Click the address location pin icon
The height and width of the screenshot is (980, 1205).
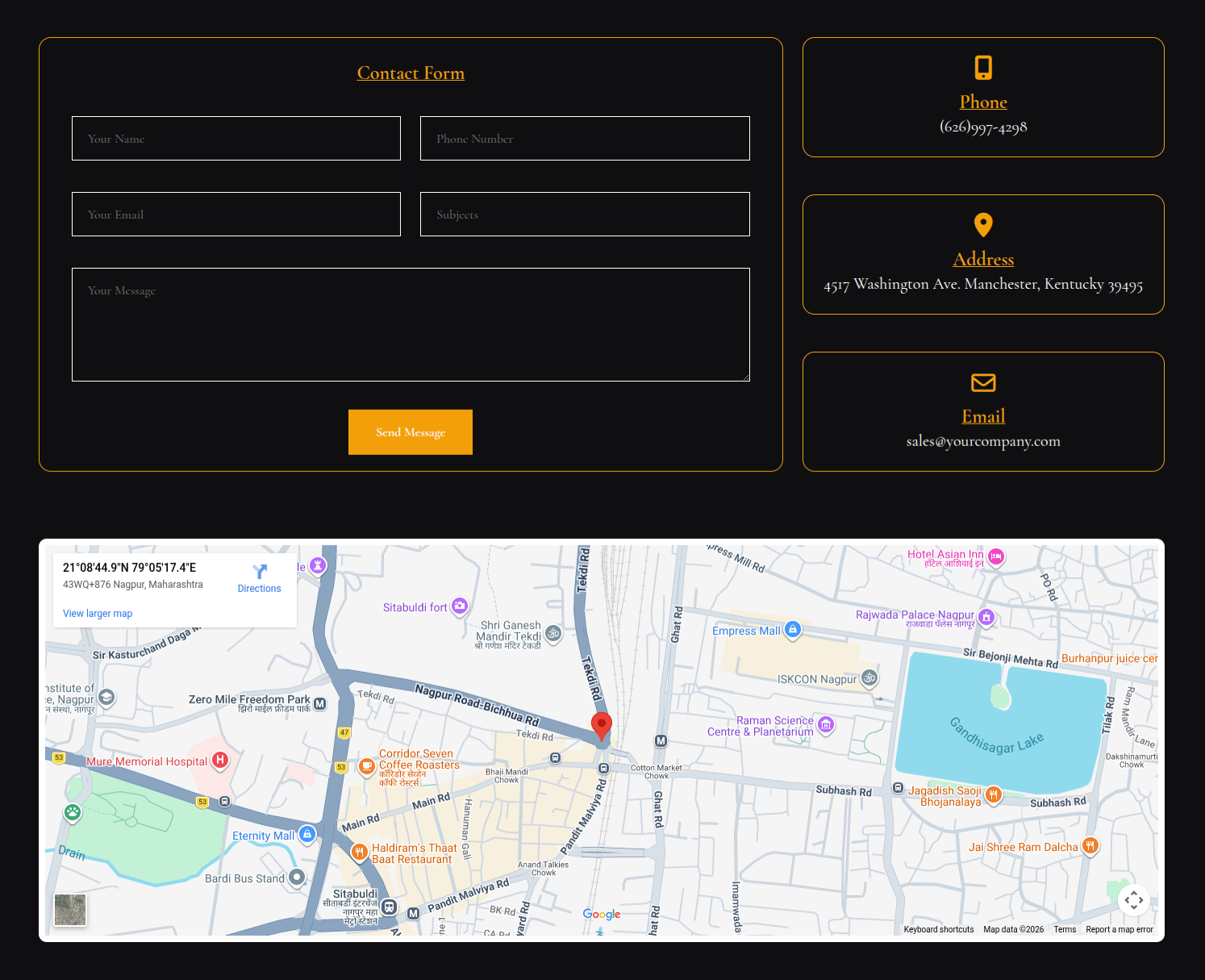[x=983, y=224]
